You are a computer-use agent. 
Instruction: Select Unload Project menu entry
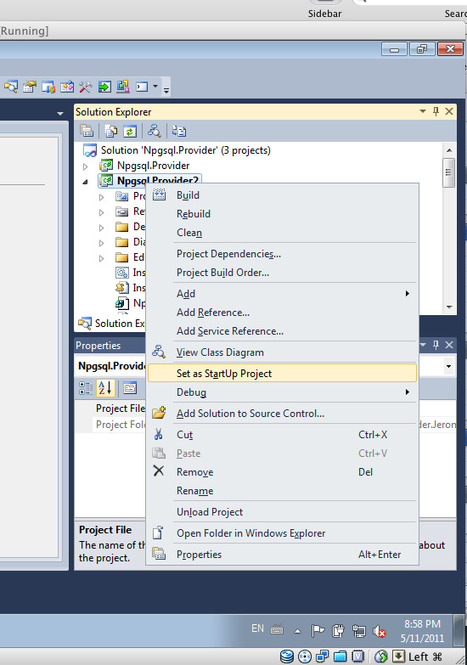pos(282,512)
